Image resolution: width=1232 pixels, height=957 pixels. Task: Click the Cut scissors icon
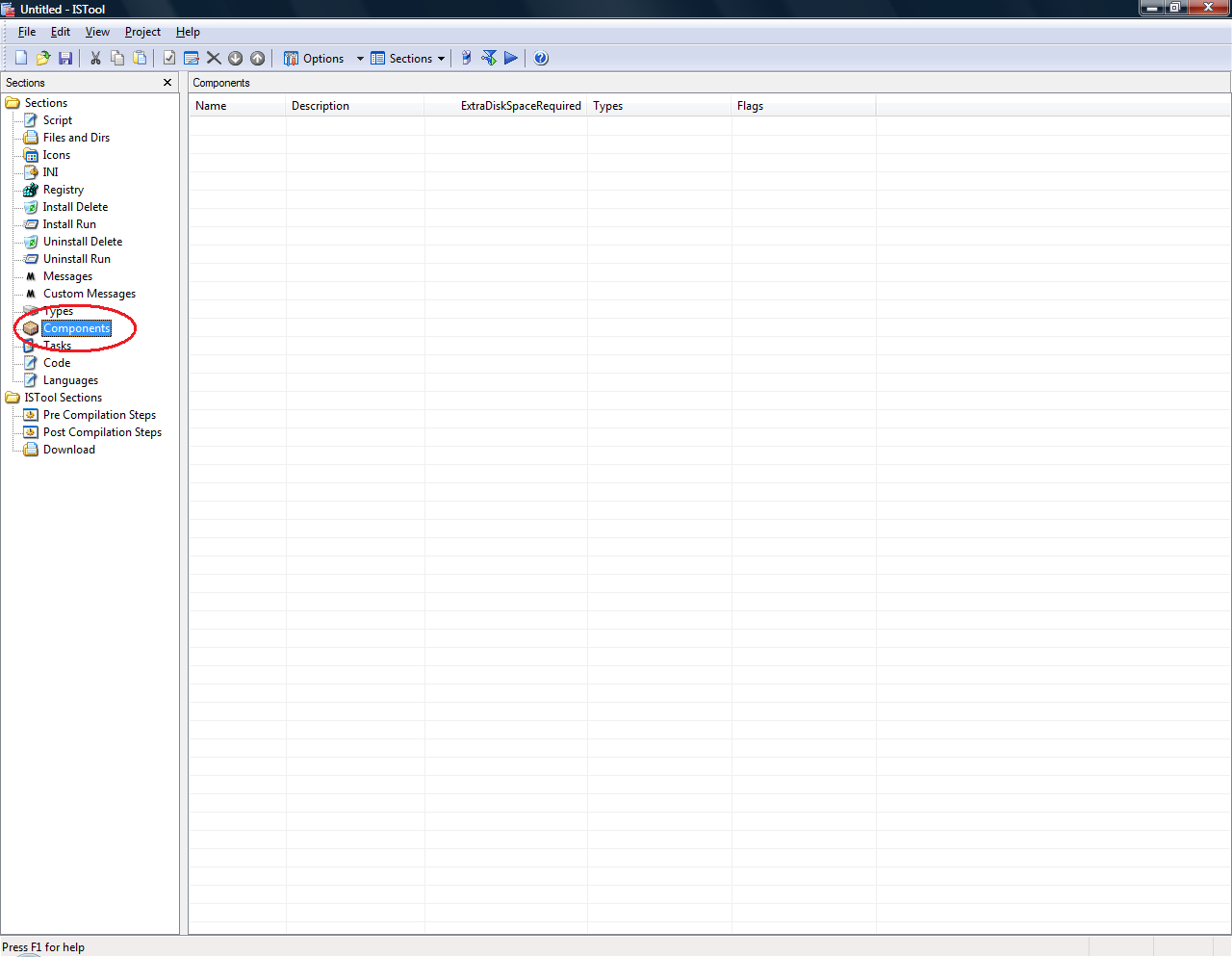tap(95, 58)
